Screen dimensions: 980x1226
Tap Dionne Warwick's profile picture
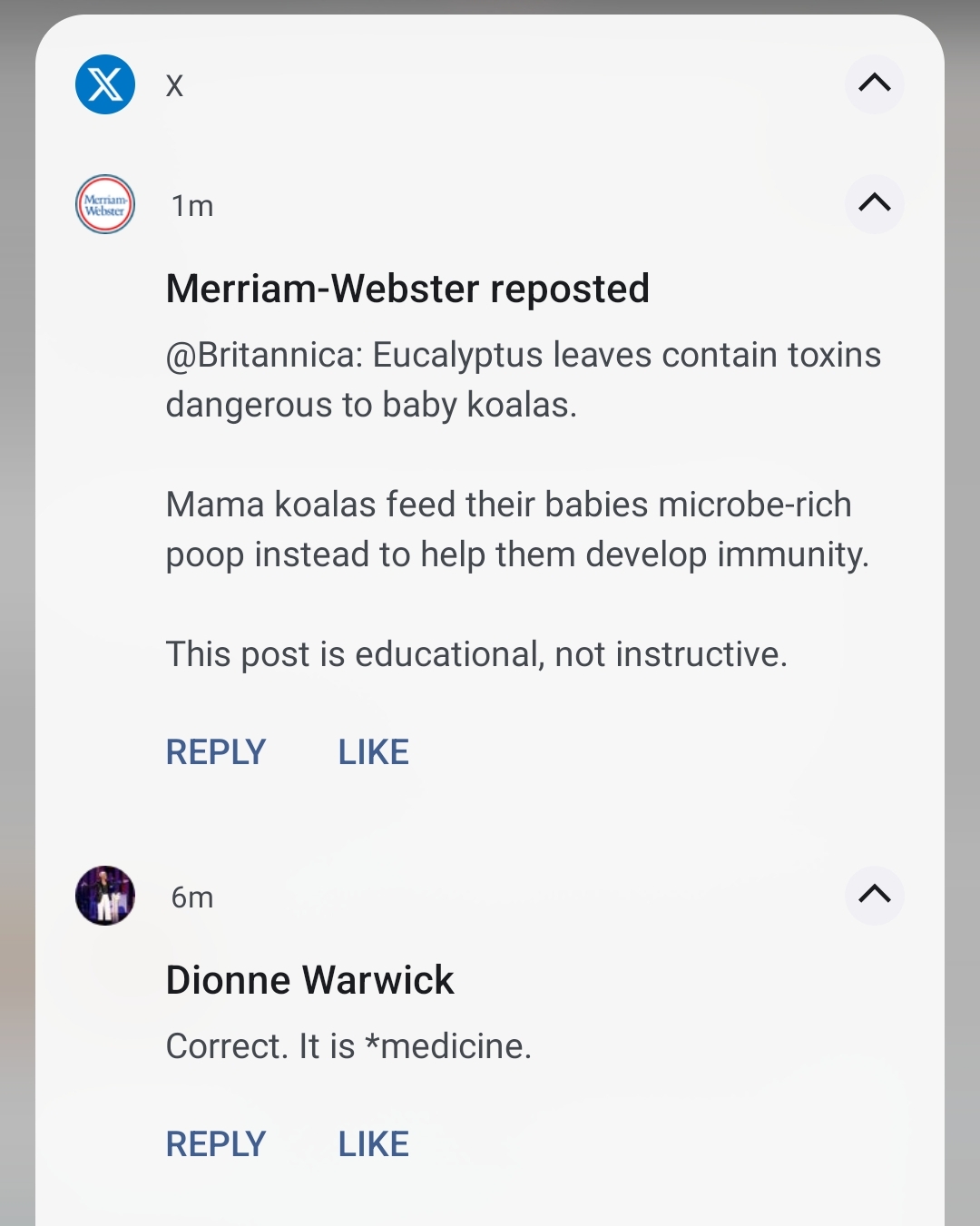pyautogui.click(x=105, y=896)
